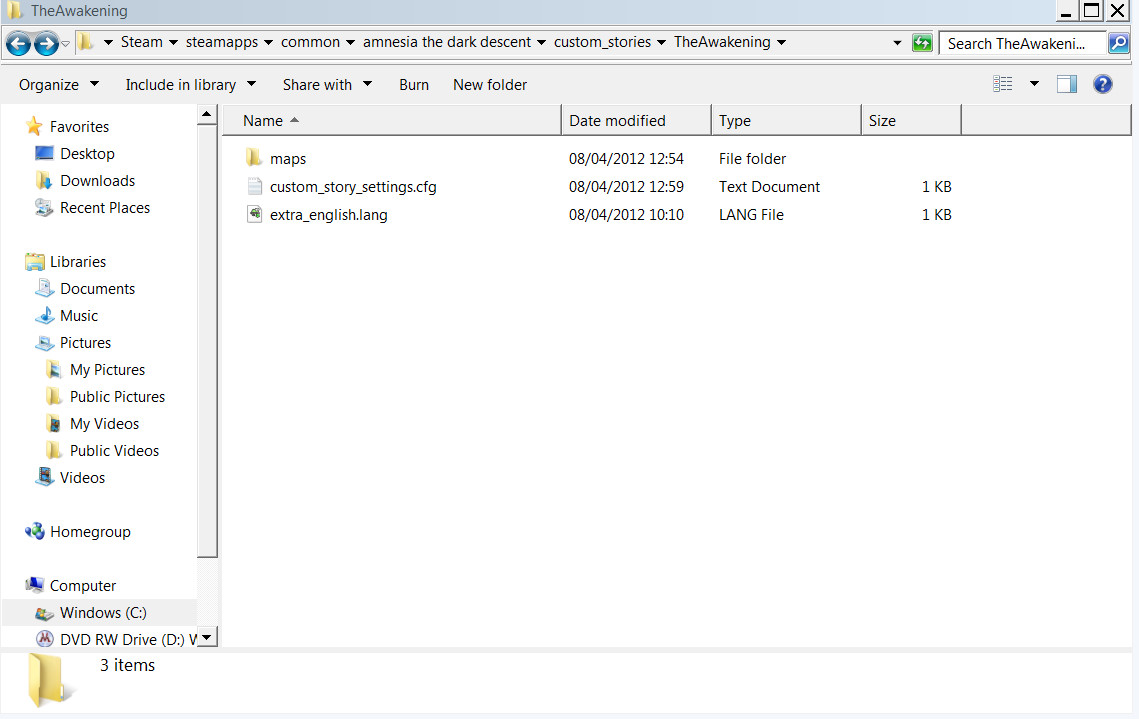Viewport: 1139px width, 719px height.
Task: Toggle the preview pane icon
Action: coord(1067,84)
